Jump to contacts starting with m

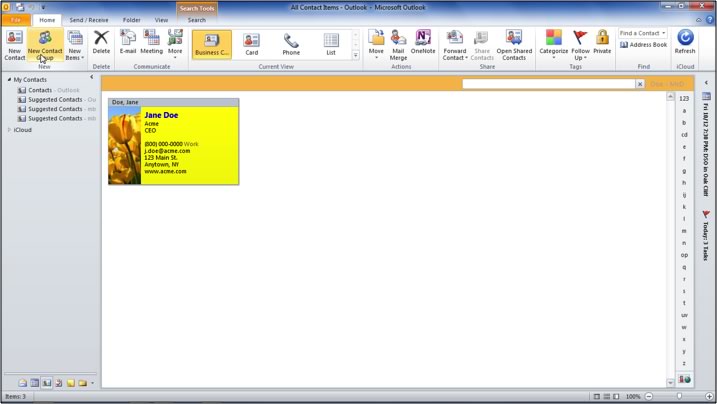point(684,231)
